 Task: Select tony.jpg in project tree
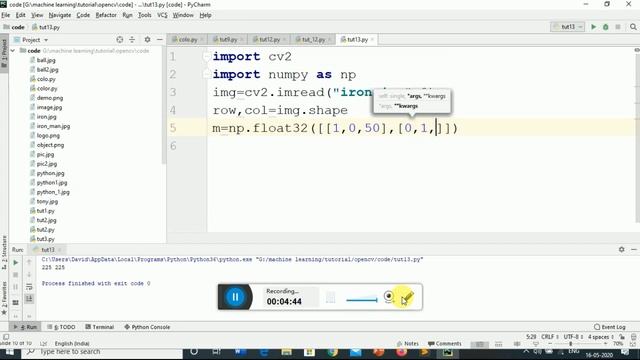(x=47, y=202)
